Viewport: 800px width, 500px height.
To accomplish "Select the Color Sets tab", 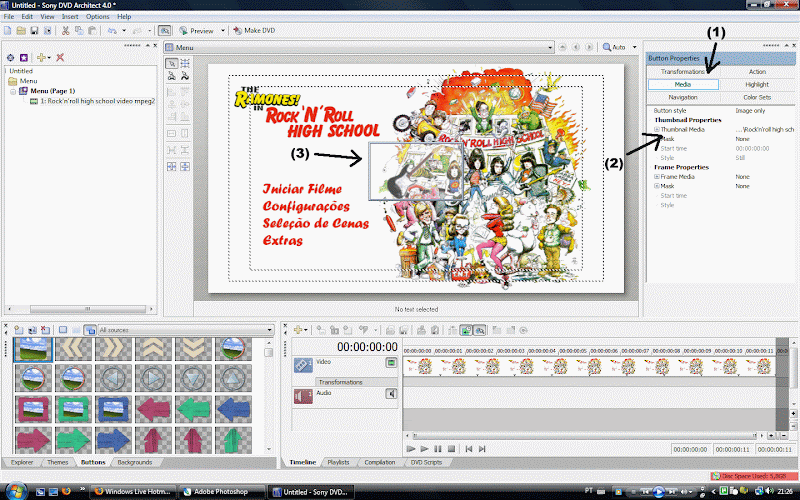I will pyautogui.click(x=757, y=97).
